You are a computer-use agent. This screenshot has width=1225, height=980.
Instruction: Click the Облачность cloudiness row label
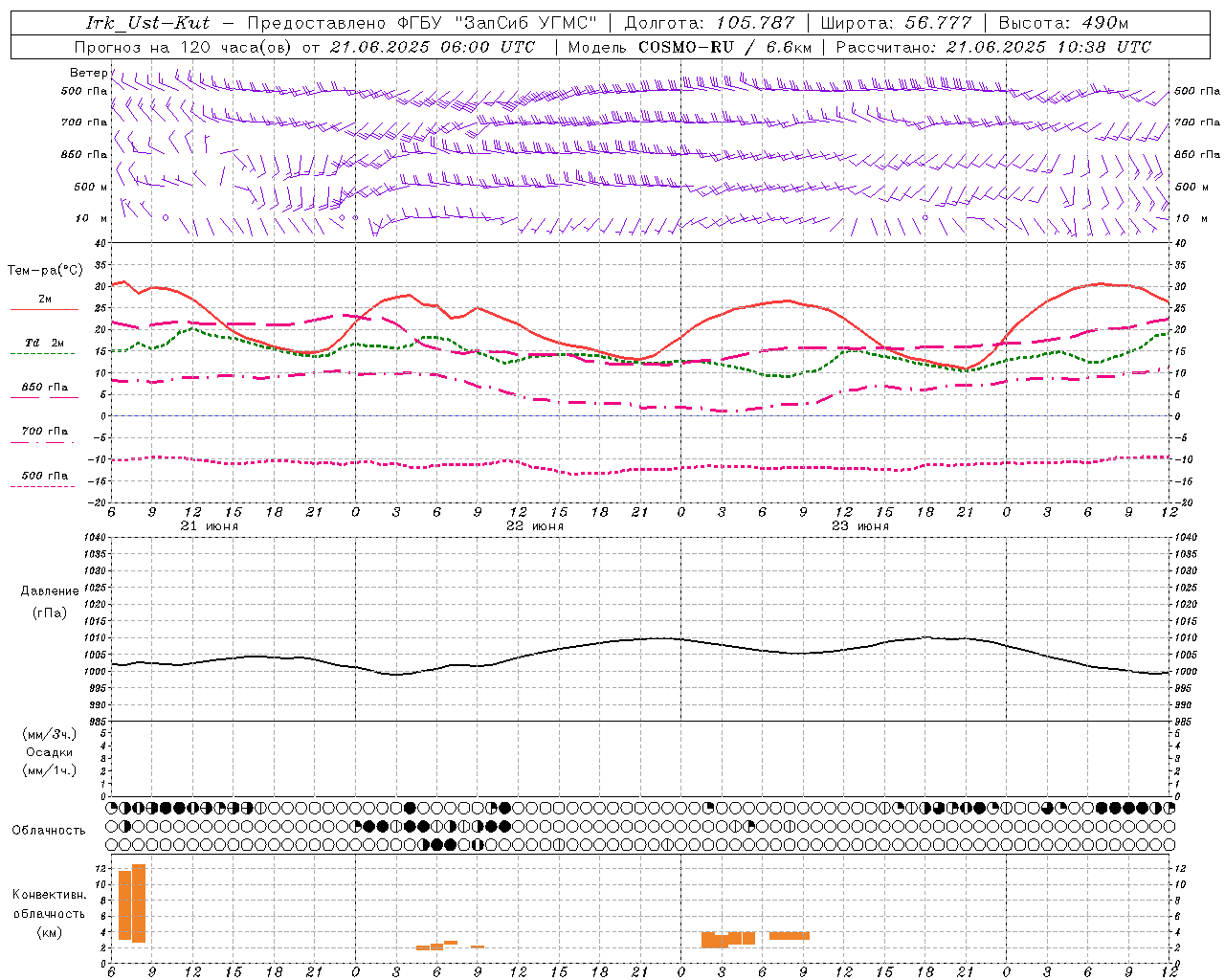pos(49,831)
